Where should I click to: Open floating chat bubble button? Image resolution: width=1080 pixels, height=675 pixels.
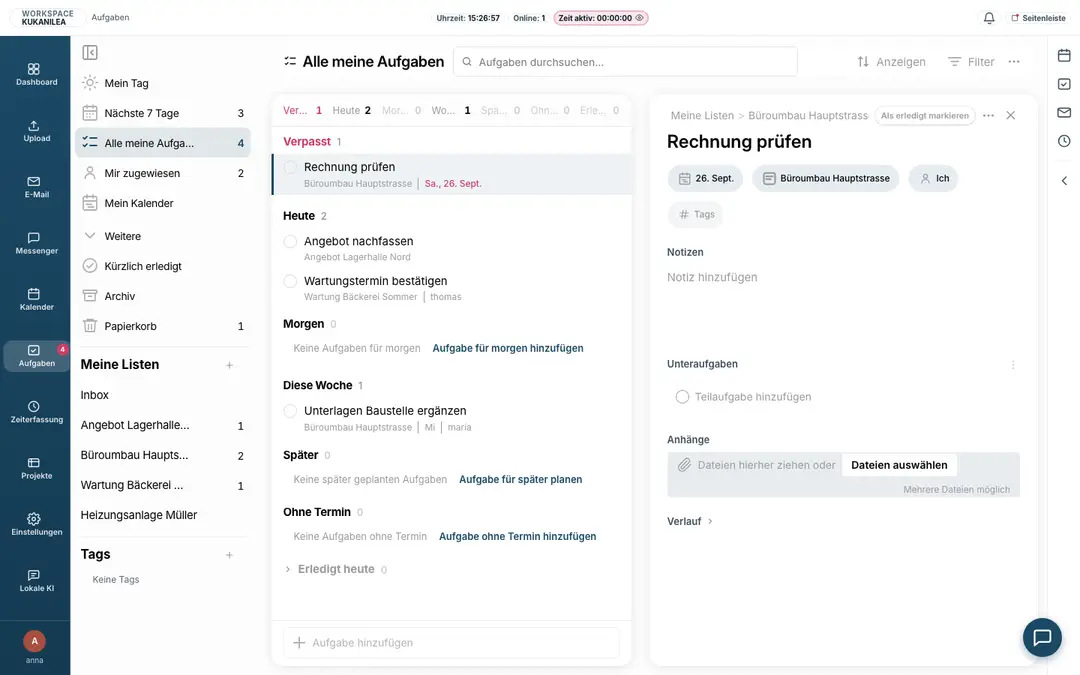pyautogui.click(x=1042, y=637)
